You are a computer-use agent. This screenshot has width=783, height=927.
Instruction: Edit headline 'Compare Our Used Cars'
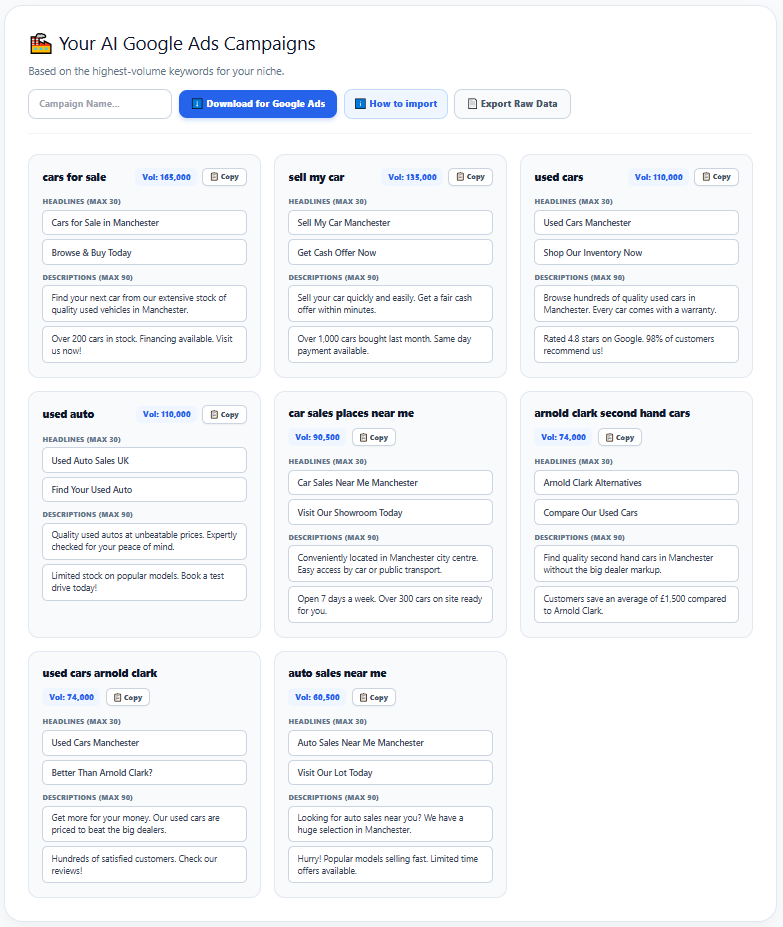(x=636, y=513)
